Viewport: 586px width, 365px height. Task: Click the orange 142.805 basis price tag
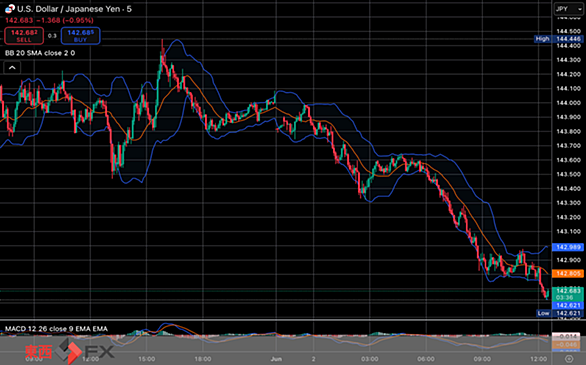coord(568,273)
